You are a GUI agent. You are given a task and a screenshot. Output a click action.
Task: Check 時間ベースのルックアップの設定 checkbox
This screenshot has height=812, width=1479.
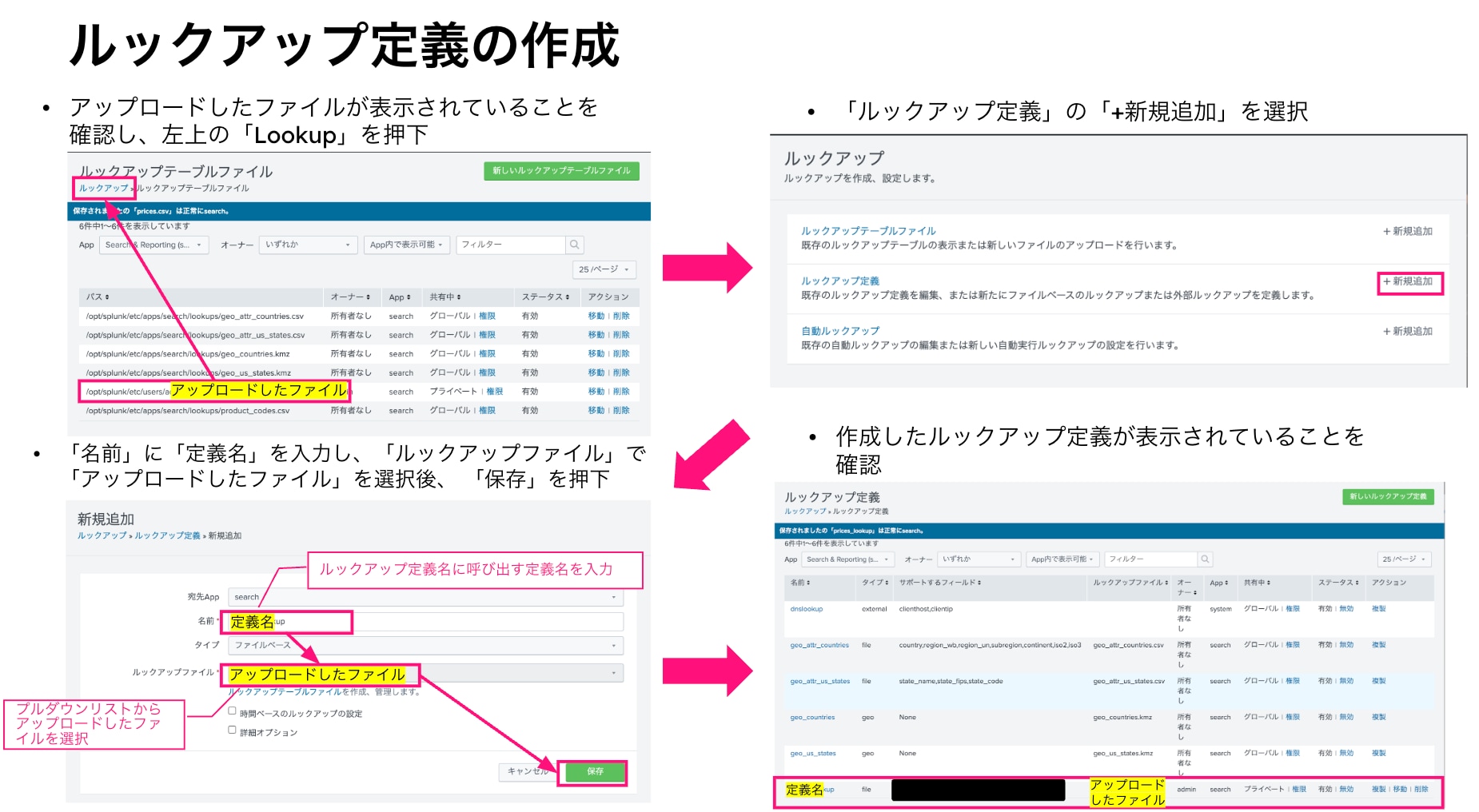233,710
